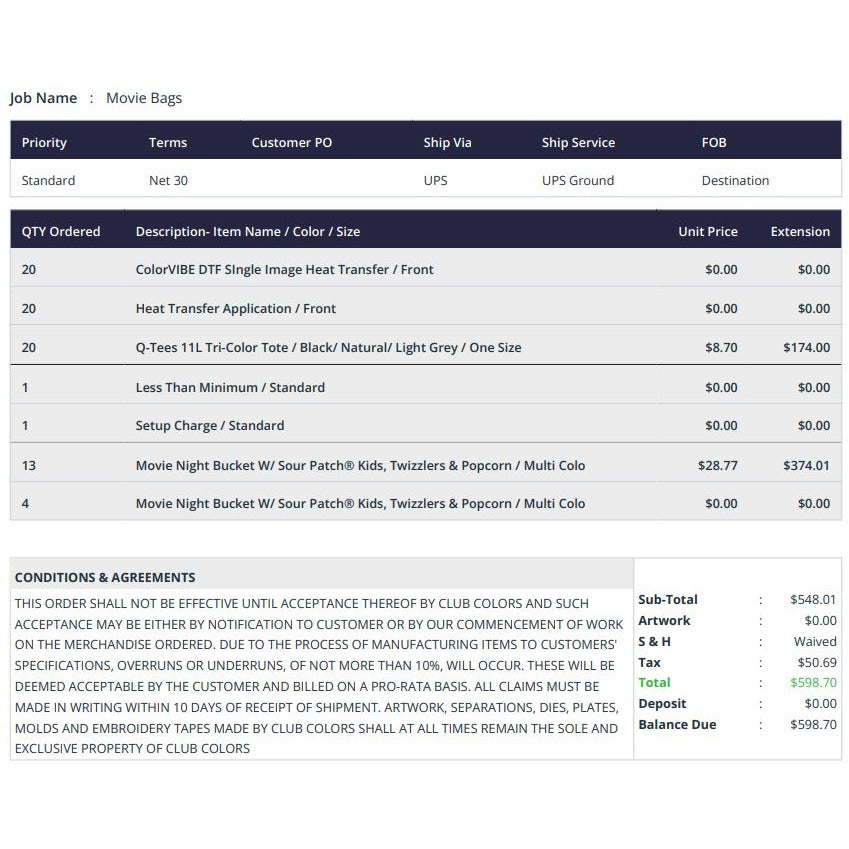Viewport: 849px width, 849px height.
Task: Click the Heat Transfer Application / Front row
Action: [426, 308]
